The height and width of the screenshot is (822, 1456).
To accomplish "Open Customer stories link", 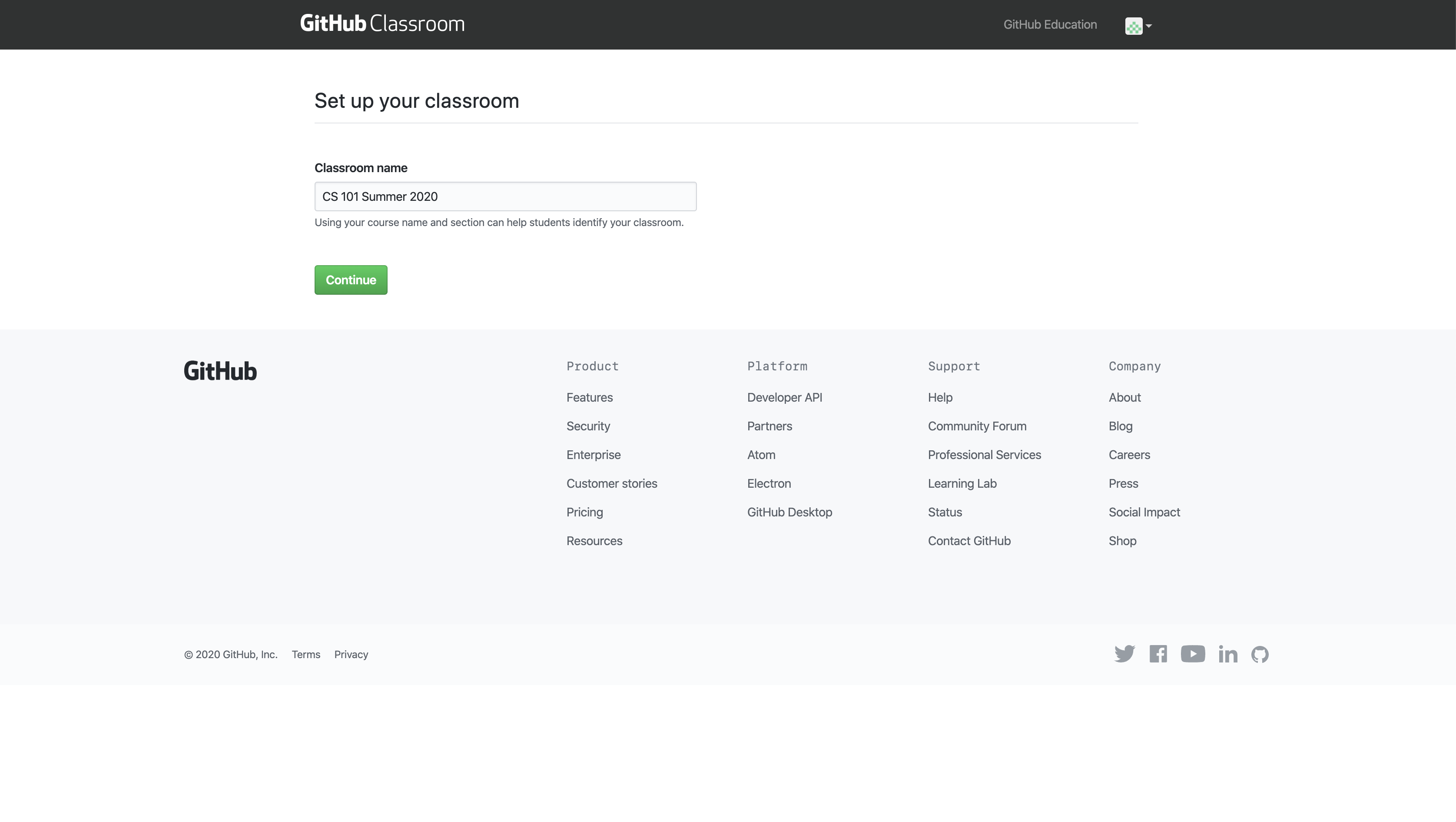I will pos(612,483).
